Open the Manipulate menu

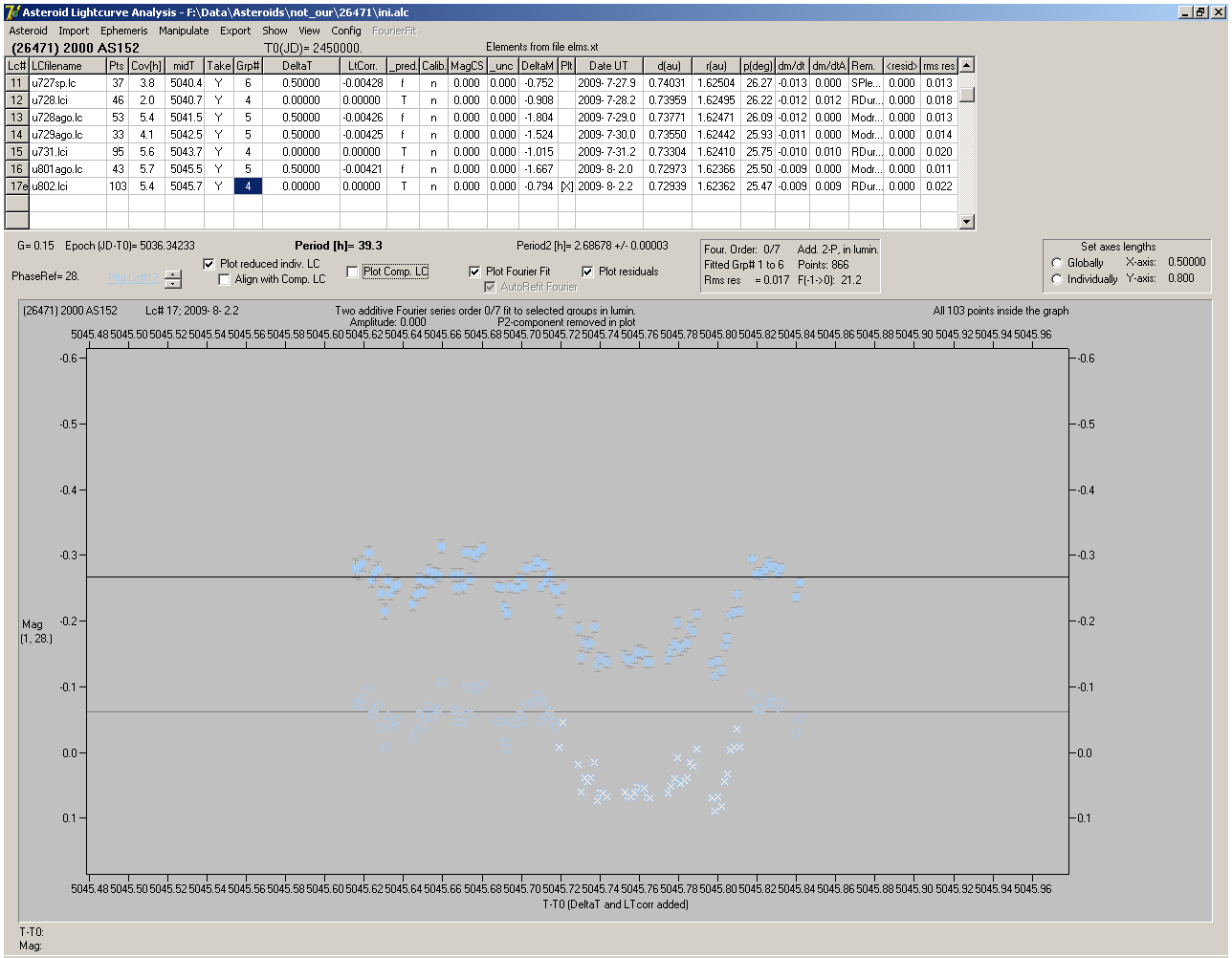[184, 31]
